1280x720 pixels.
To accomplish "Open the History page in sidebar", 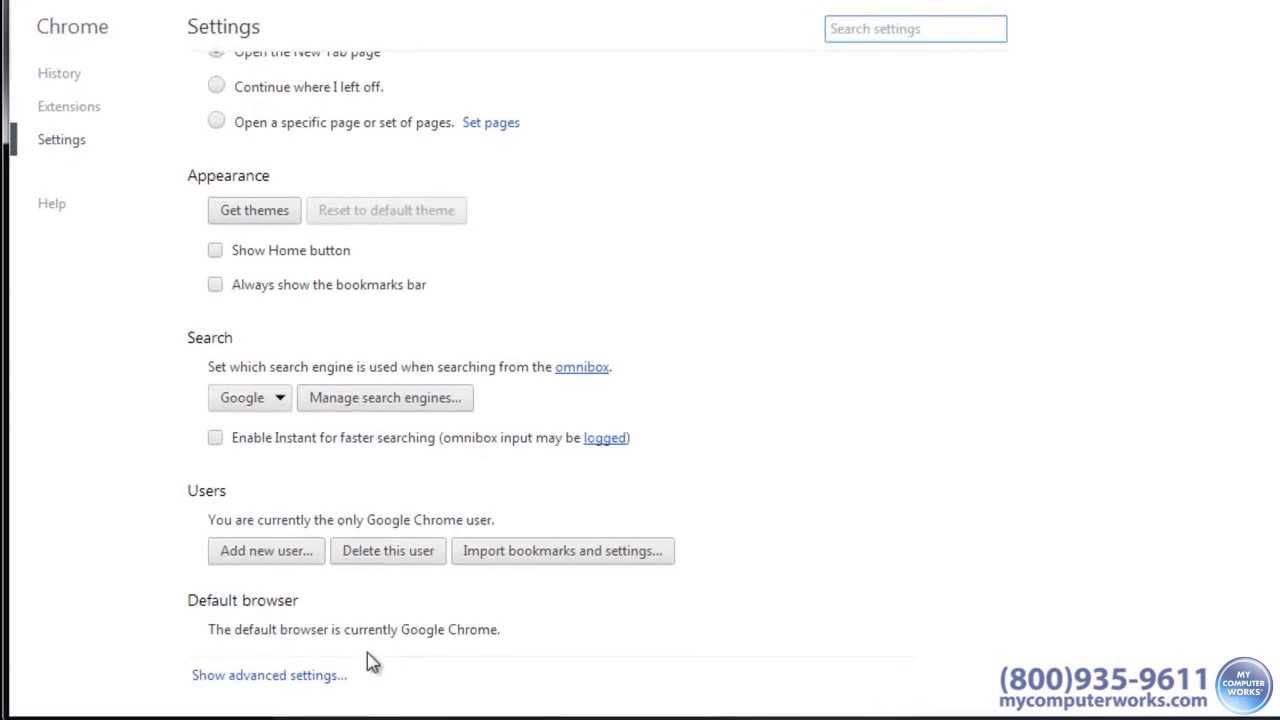I will tap(59, 73).
